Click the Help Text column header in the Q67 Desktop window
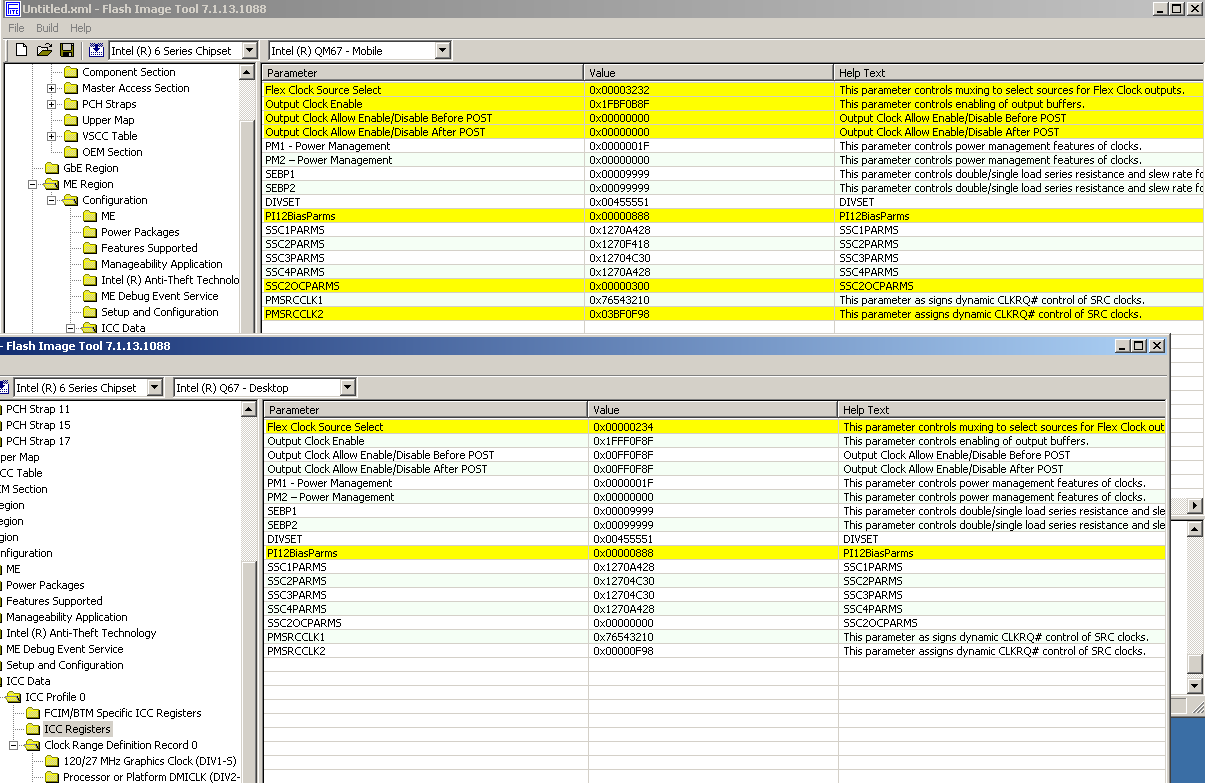The height and width of the screenshot is (783, 1205). pyautogui.click(x=1003, y=410)
